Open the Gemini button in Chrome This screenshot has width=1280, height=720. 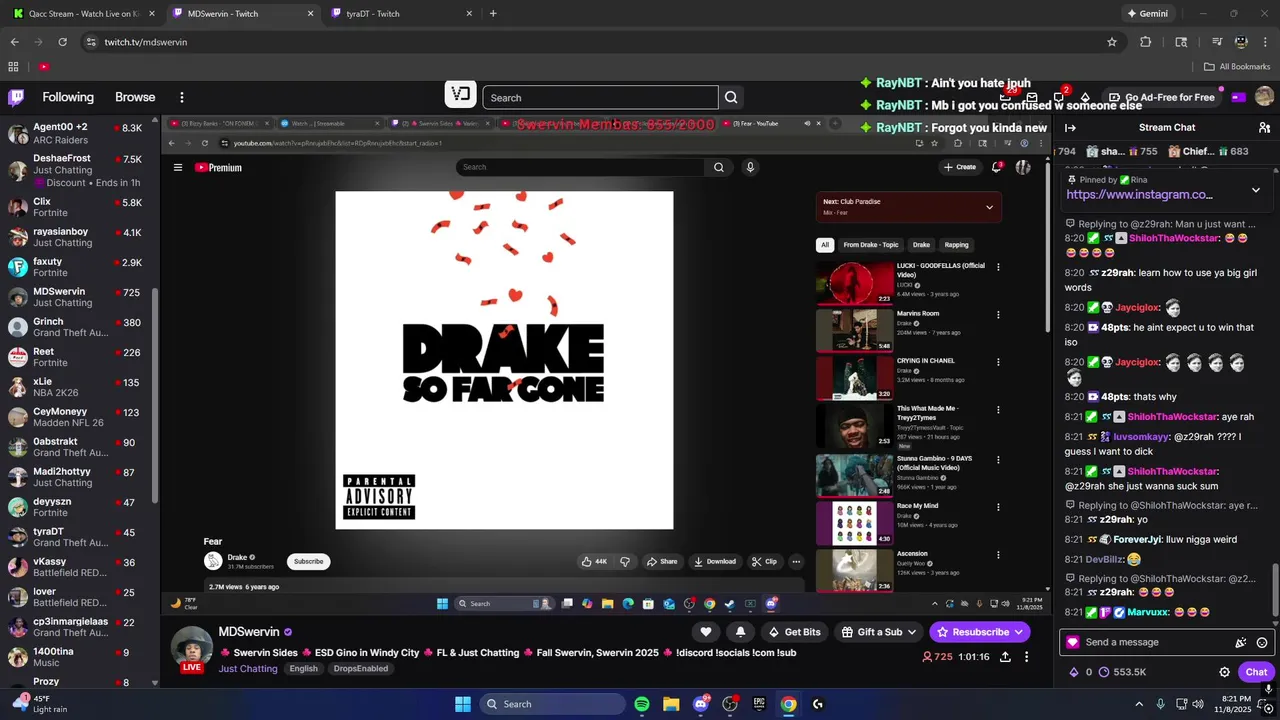click(1147, 14)
